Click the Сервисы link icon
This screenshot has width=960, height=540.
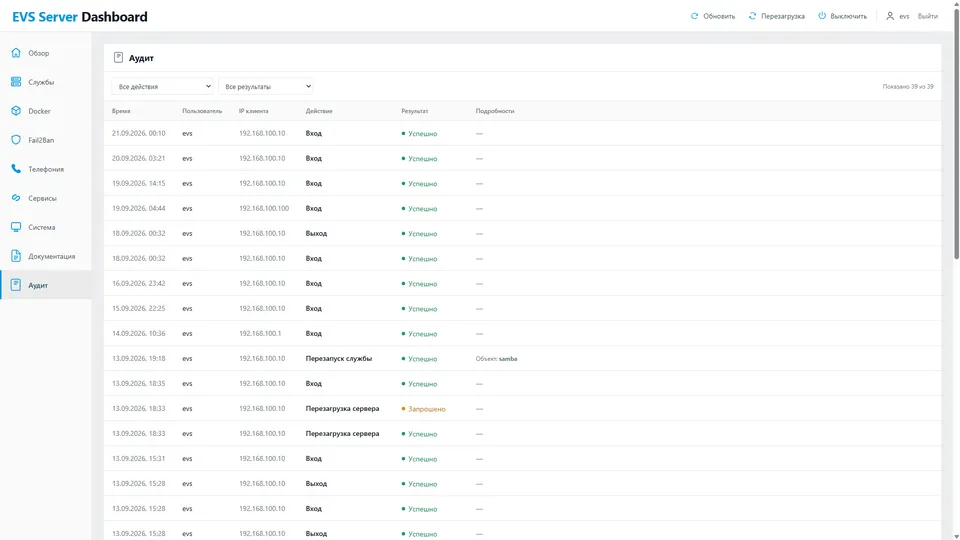click(16, 198)
